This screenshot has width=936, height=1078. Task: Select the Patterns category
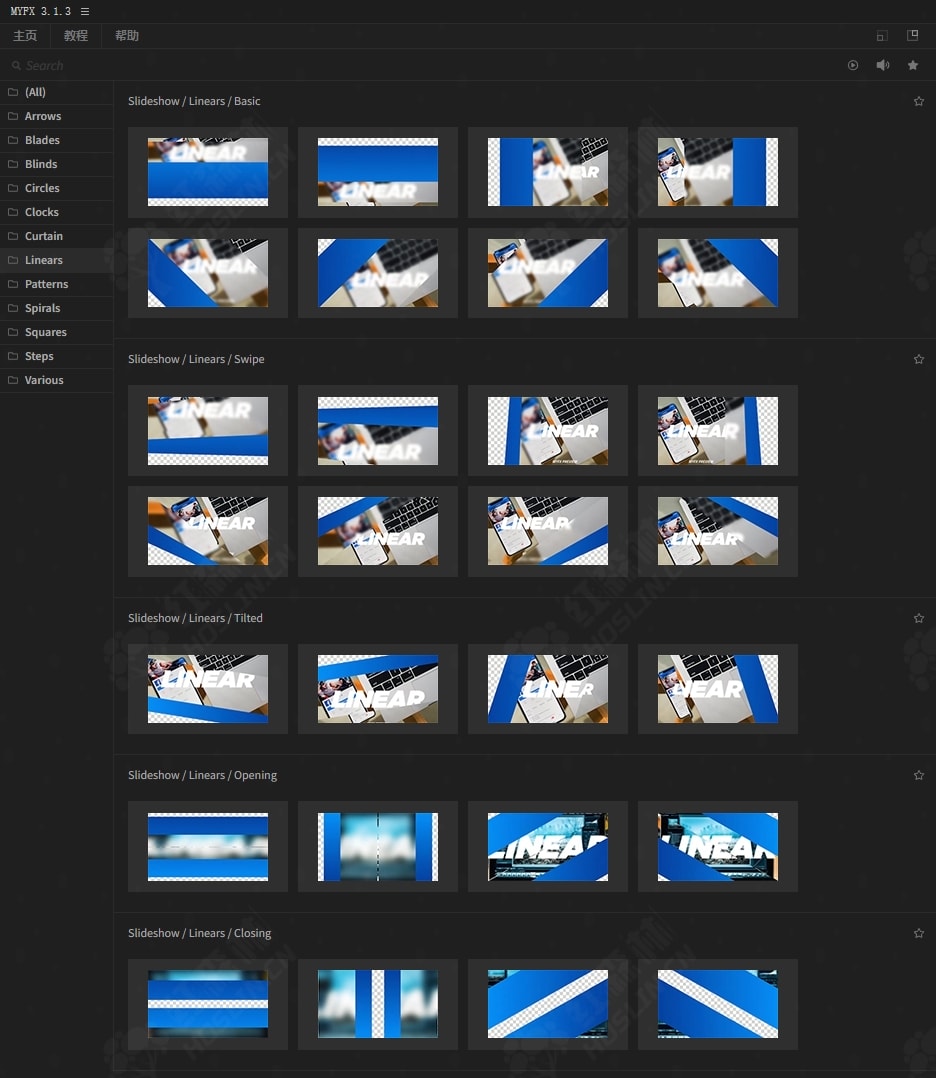56,284
